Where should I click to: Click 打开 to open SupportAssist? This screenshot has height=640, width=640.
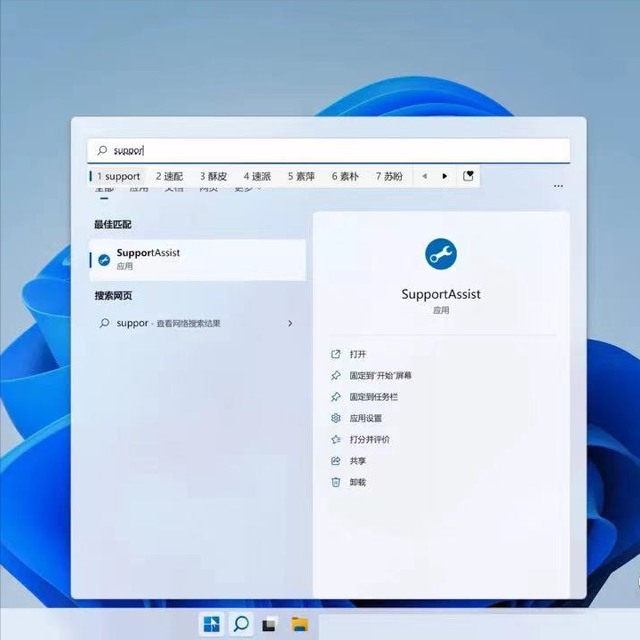(357, 354)
